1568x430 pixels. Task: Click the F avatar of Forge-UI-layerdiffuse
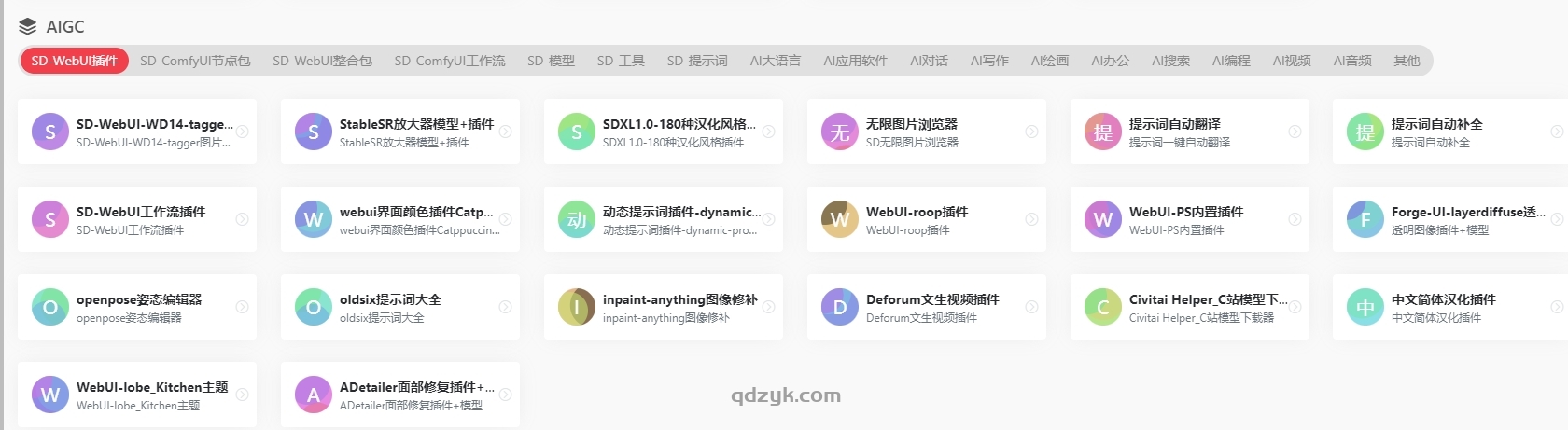coord(1365,219)
